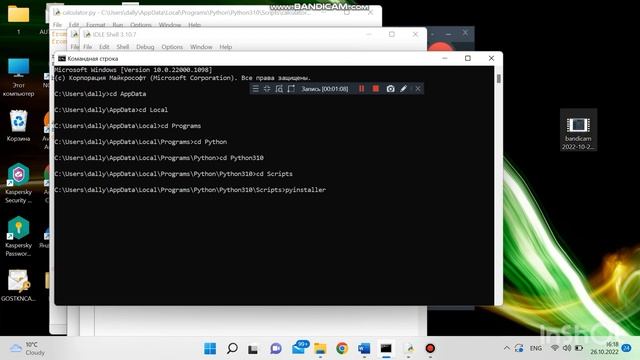Viewport: 640px width, 360px height.
Task: Open the Debug menu in the IDLE Shell
Action: coord(145,47)
